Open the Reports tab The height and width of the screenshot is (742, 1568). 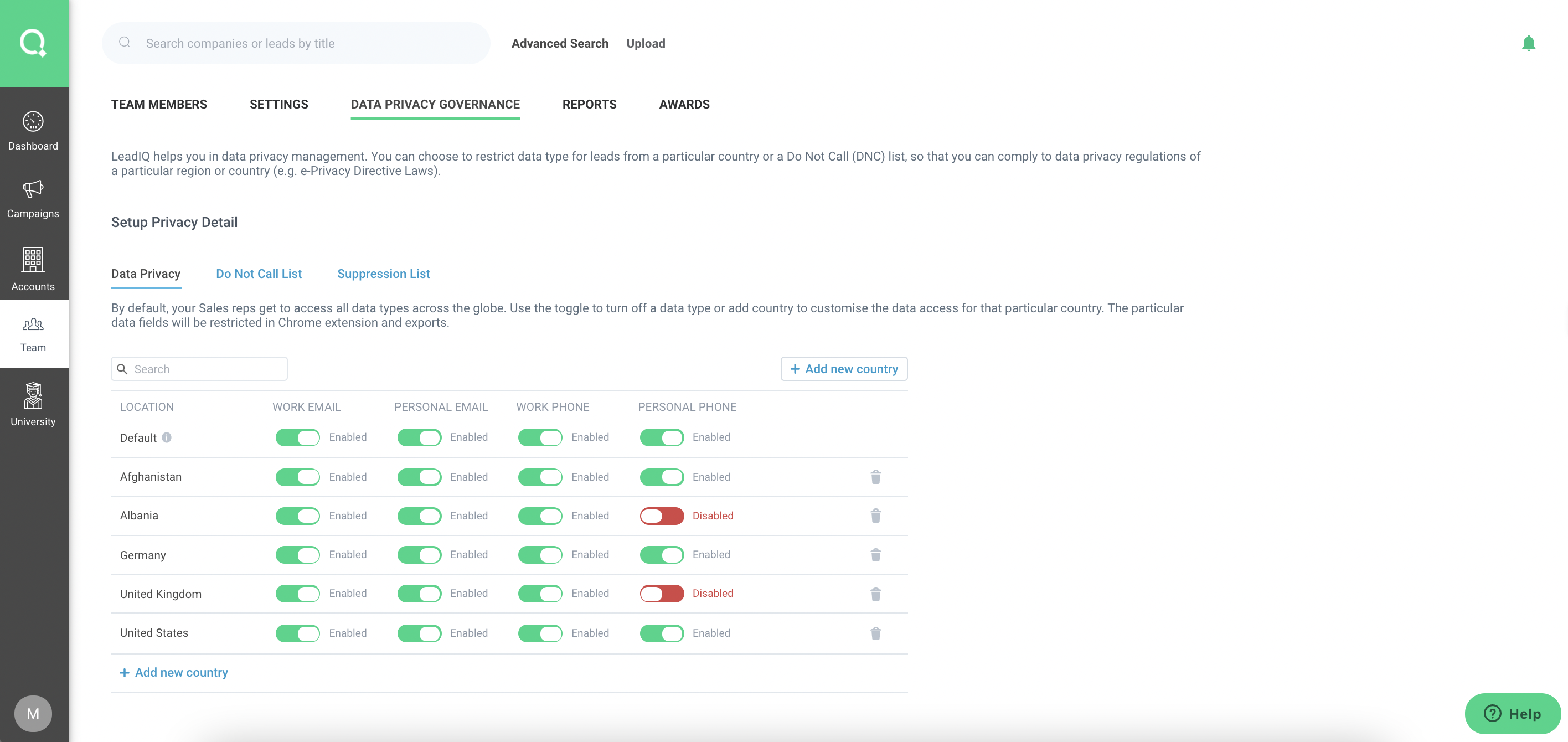pyautogui.click(x=589, y=104)
